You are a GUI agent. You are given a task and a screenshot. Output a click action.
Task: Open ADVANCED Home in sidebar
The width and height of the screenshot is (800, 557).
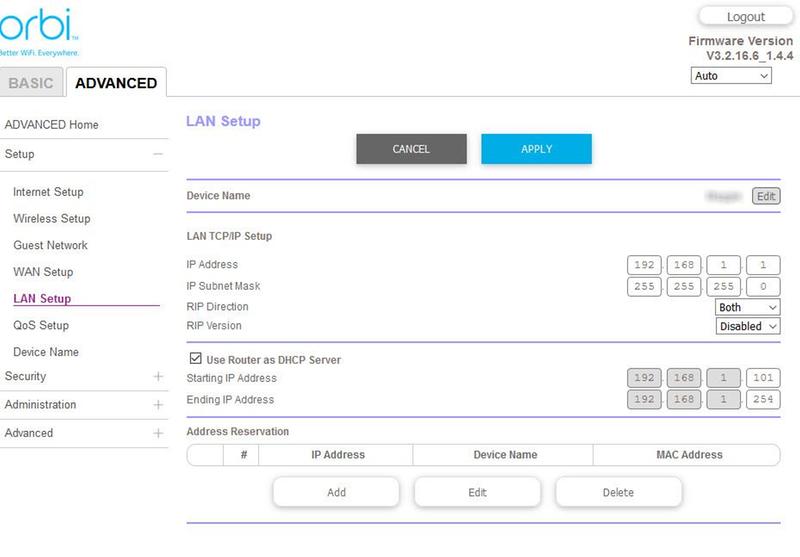(x=52, y=125)
